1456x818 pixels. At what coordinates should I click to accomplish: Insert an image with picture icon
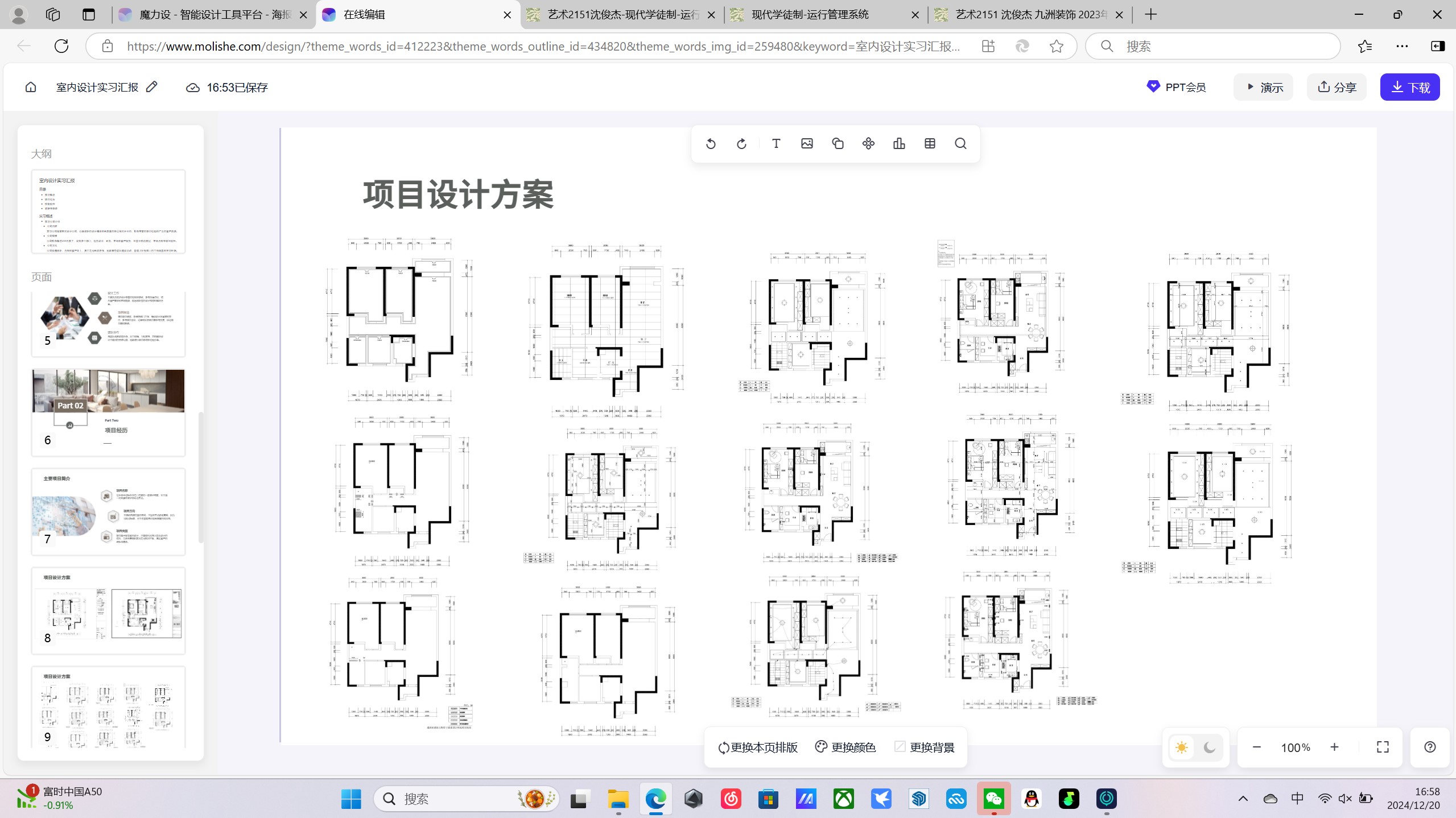[807, 144]
